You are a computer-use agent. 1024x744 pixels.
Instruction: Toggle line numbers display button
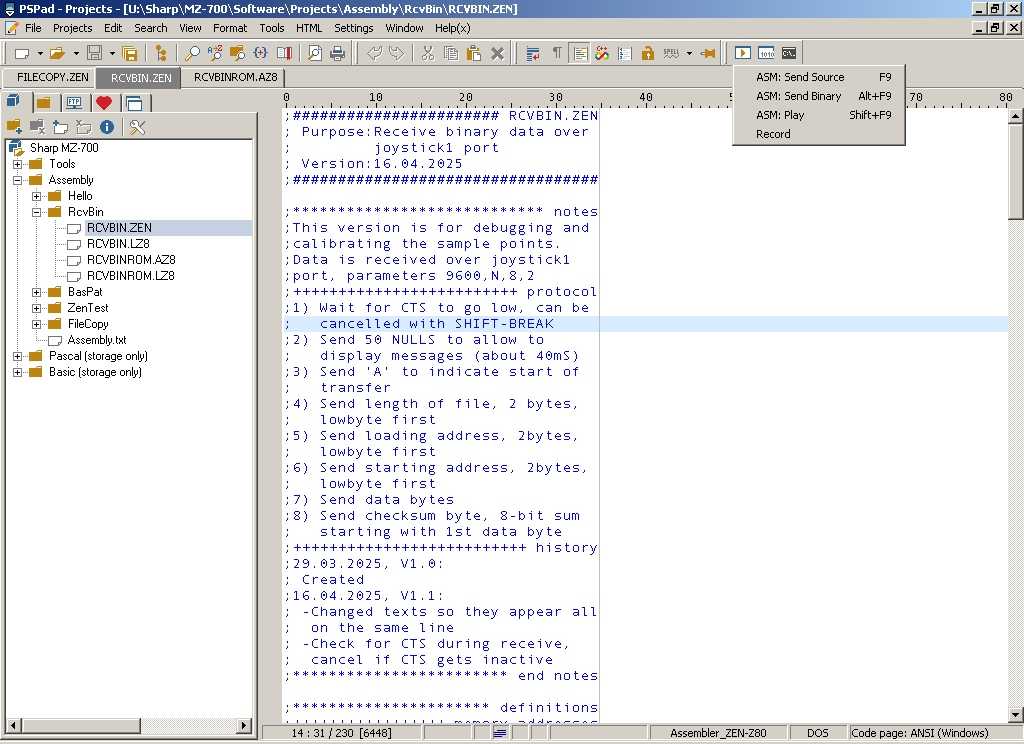pos(625,54)
